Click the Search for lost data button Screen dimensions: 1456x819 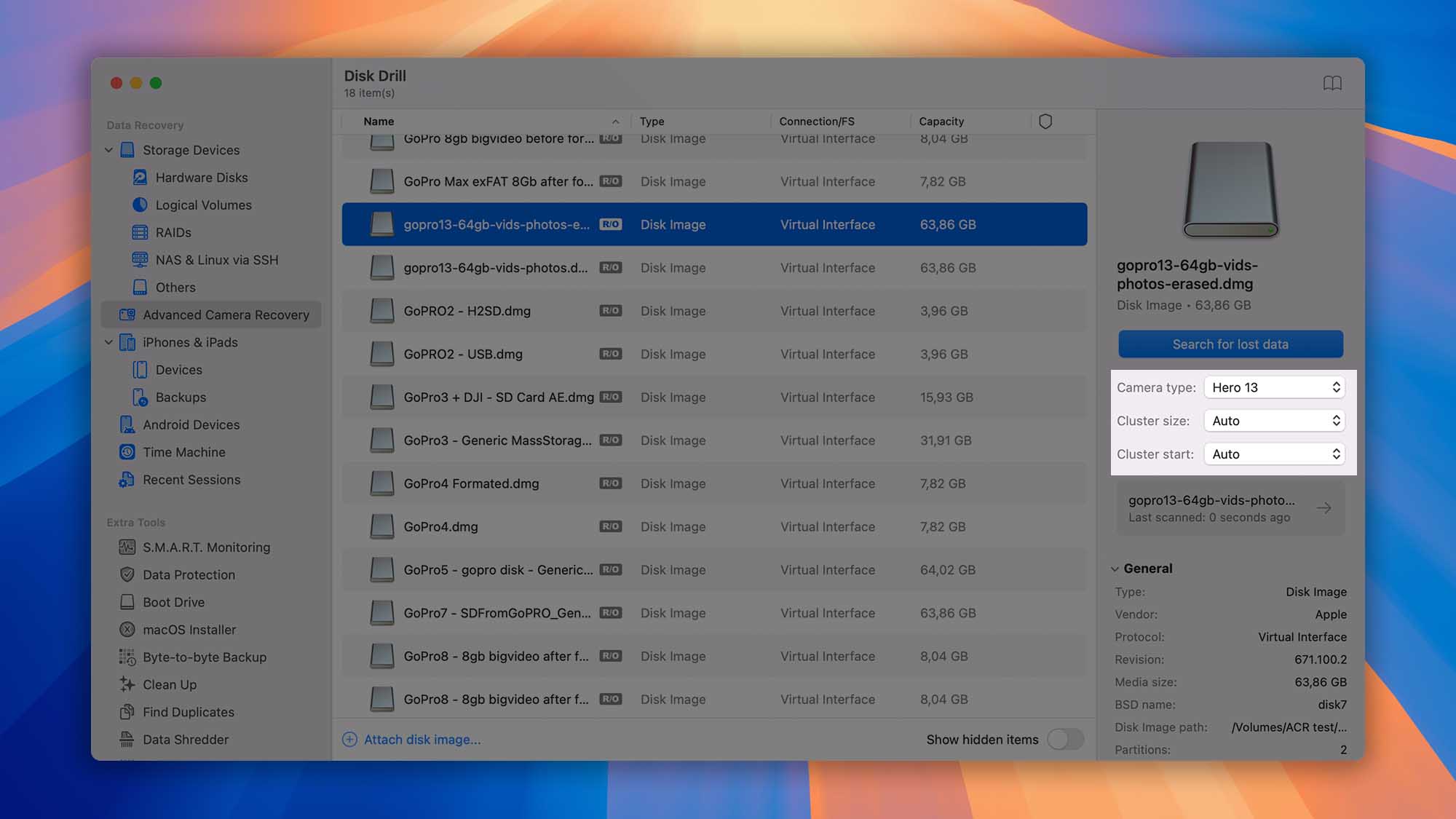point(1230,344)
